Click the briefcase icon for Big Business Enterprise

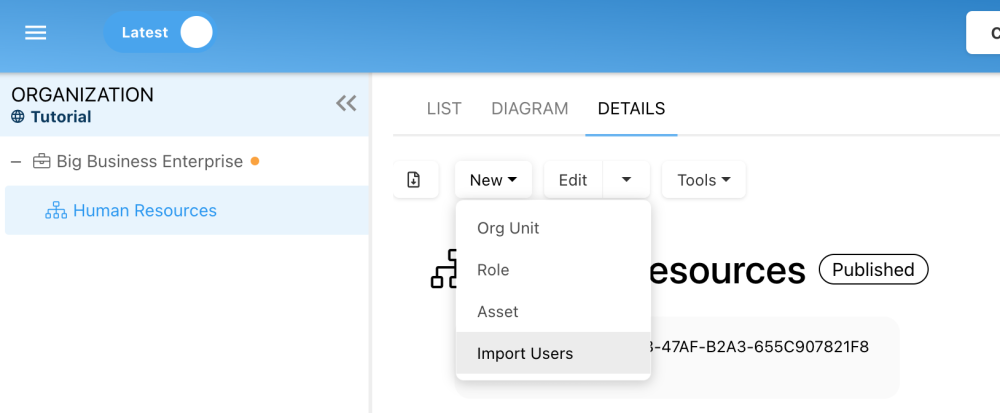[42, 161]
